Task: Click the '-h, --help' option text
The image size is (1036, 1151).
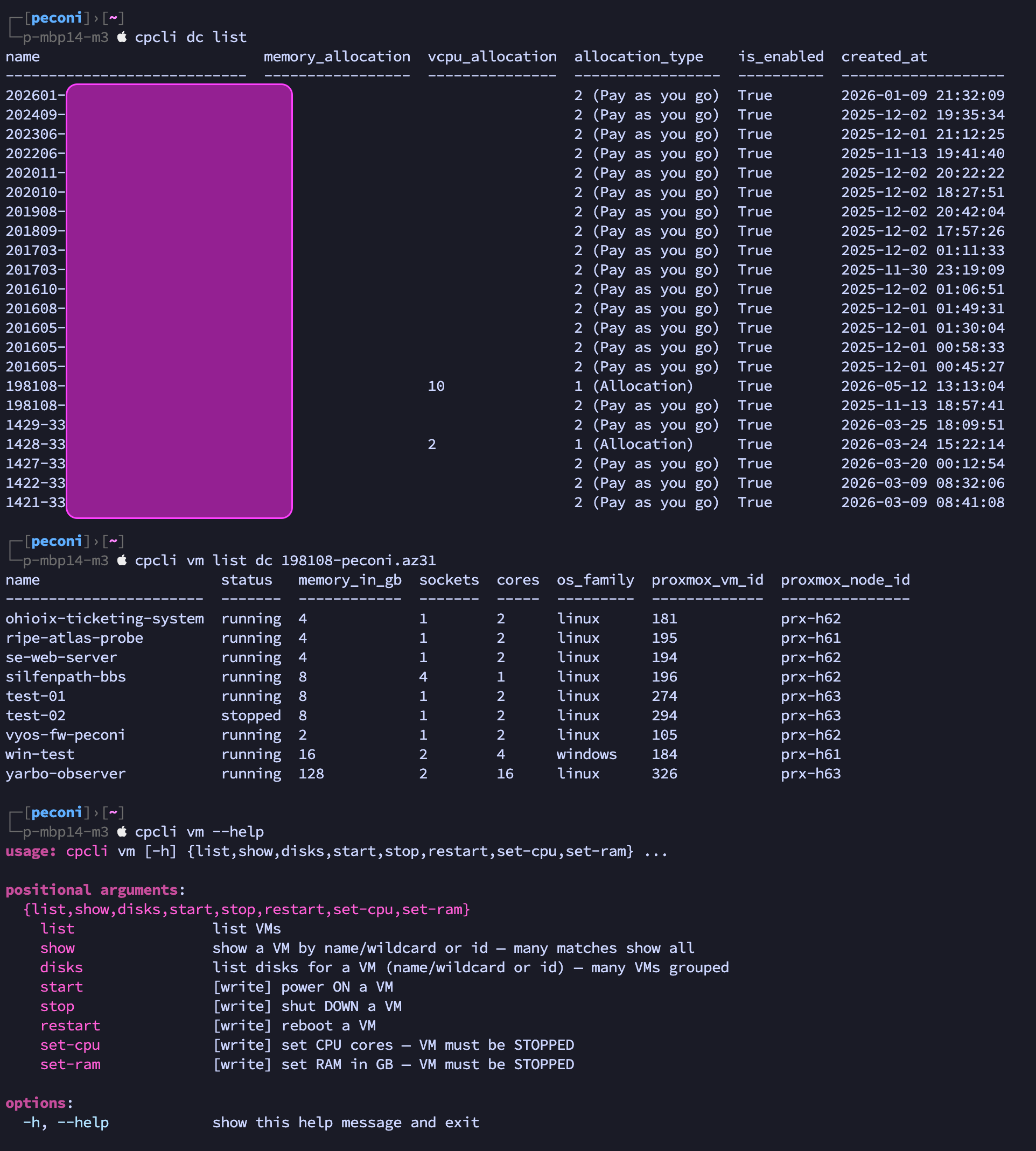Action: [x=66, y=1122]
